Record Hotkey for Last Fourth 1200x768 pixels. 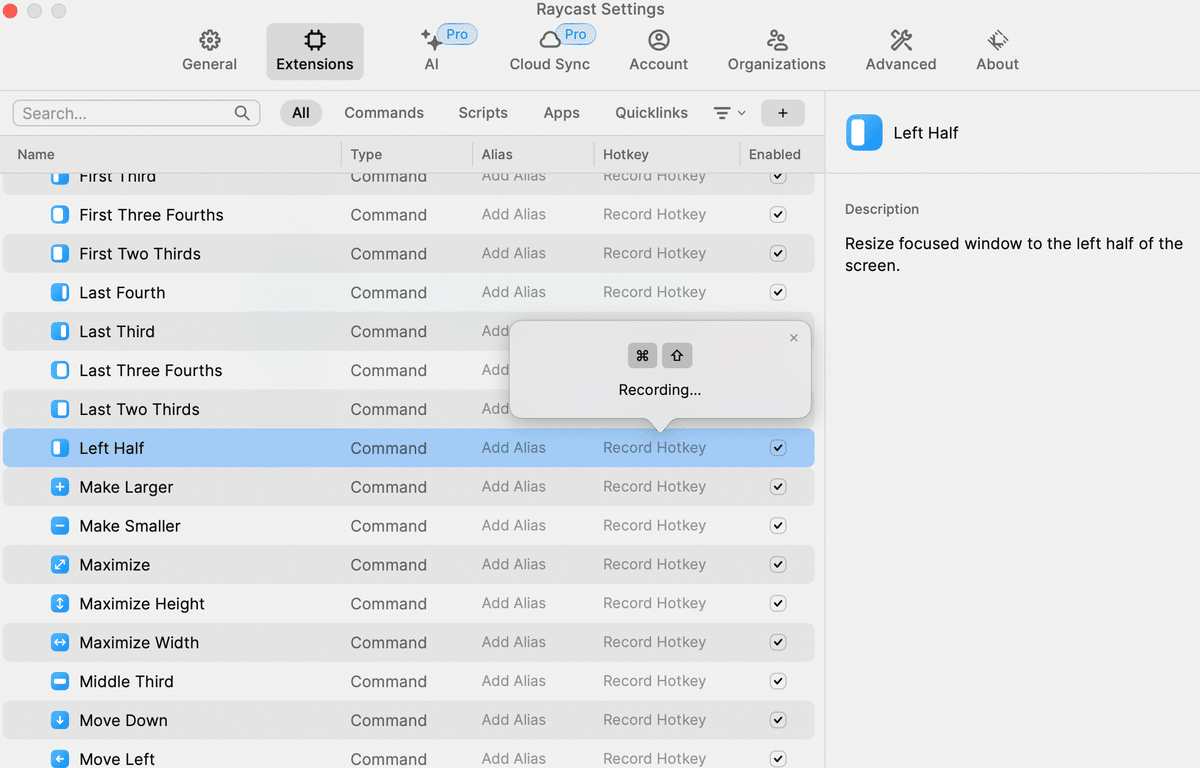[x=654, y=292]
